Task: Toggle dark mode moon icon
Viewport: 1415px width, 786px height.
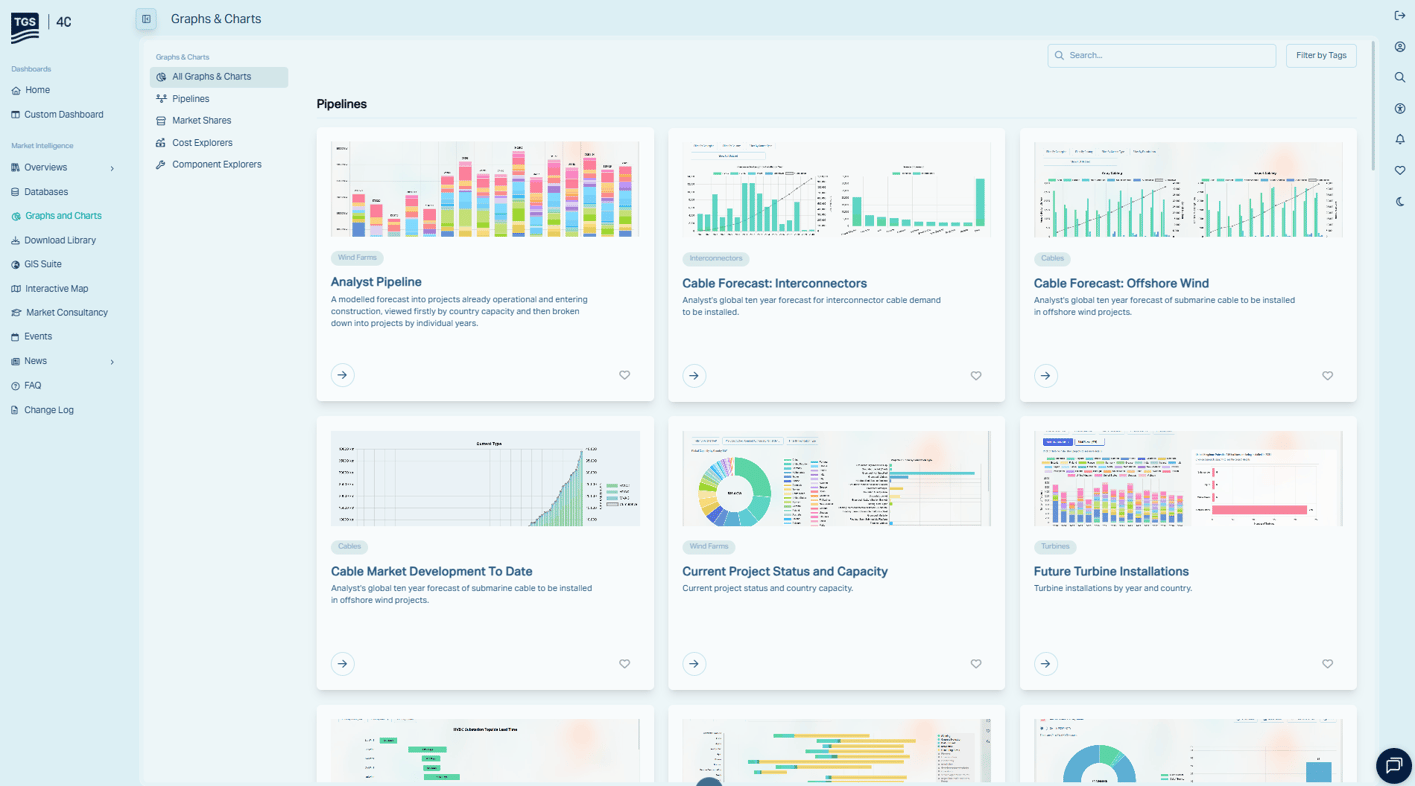Action: click(1400, 202)
